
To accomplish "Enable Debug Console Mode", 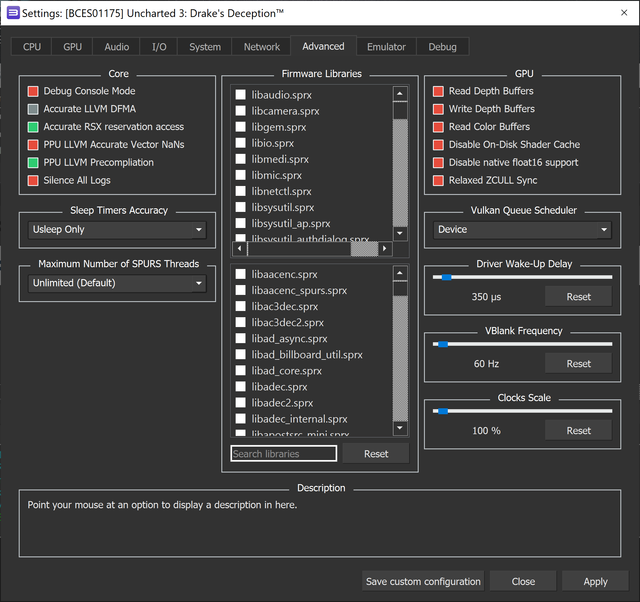I will tap(33, 91).
